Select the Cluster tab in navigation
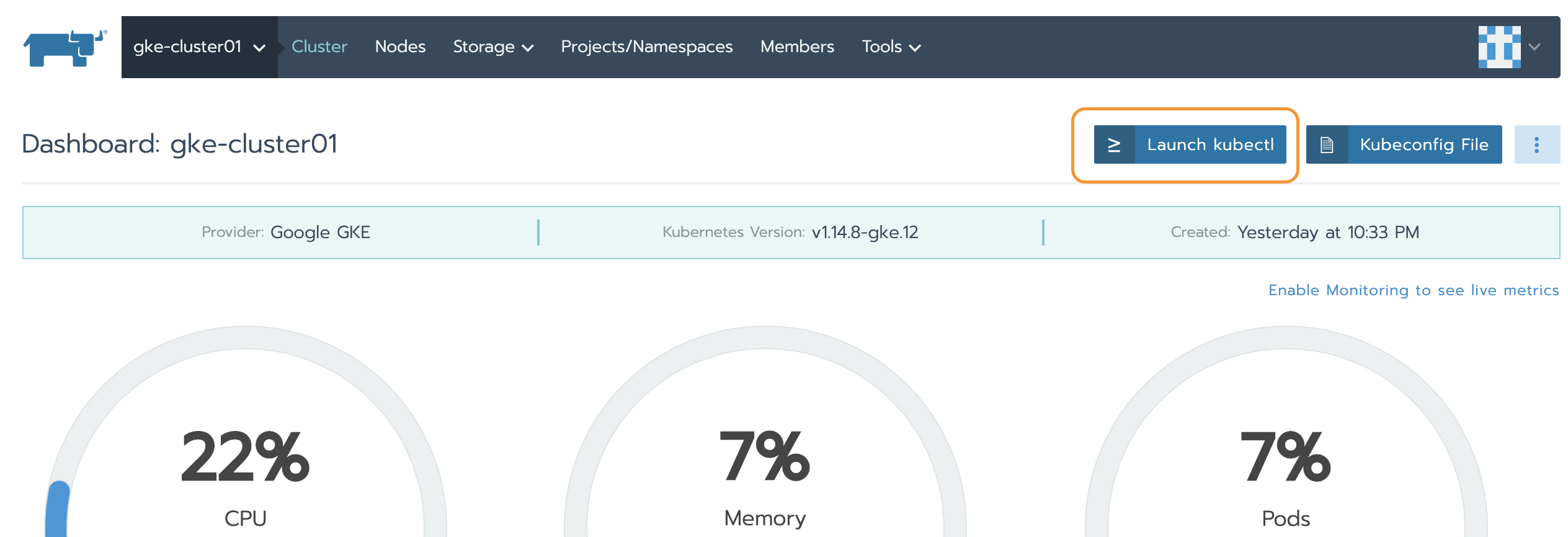Screen dimensions: 1568x537 (x=319, y=47)
